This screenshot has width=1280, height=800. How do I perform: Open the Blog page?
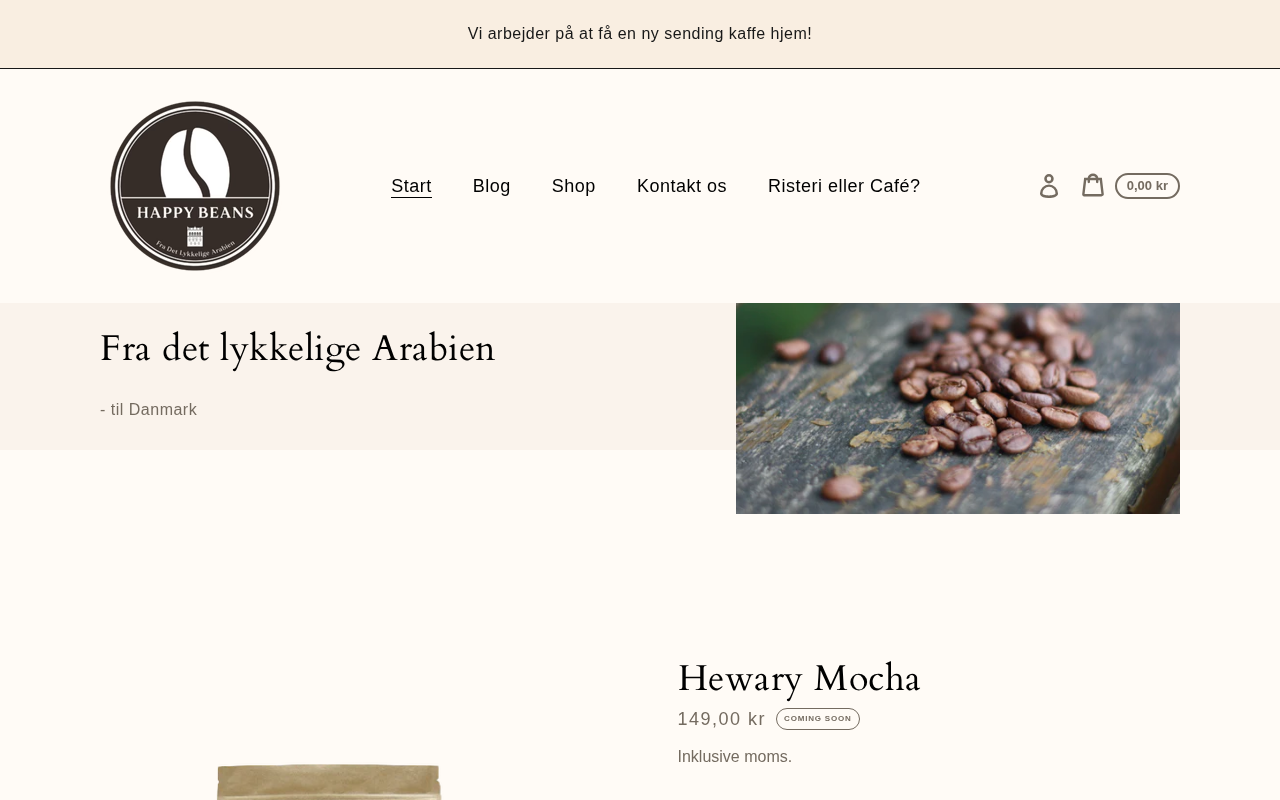[492, 186]
